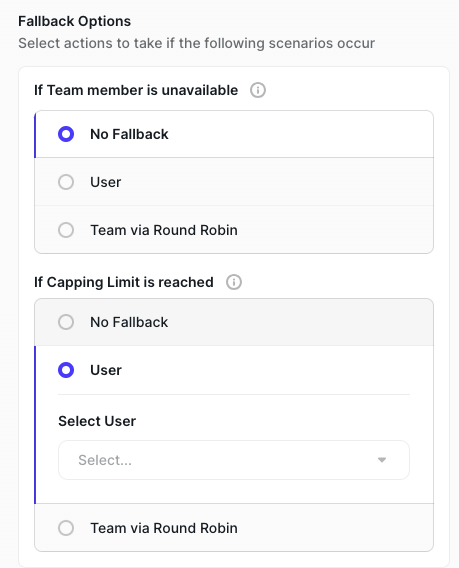Open info icon beside Team member unavailable
Screen dimensions: 459x568
coord(258,90)
